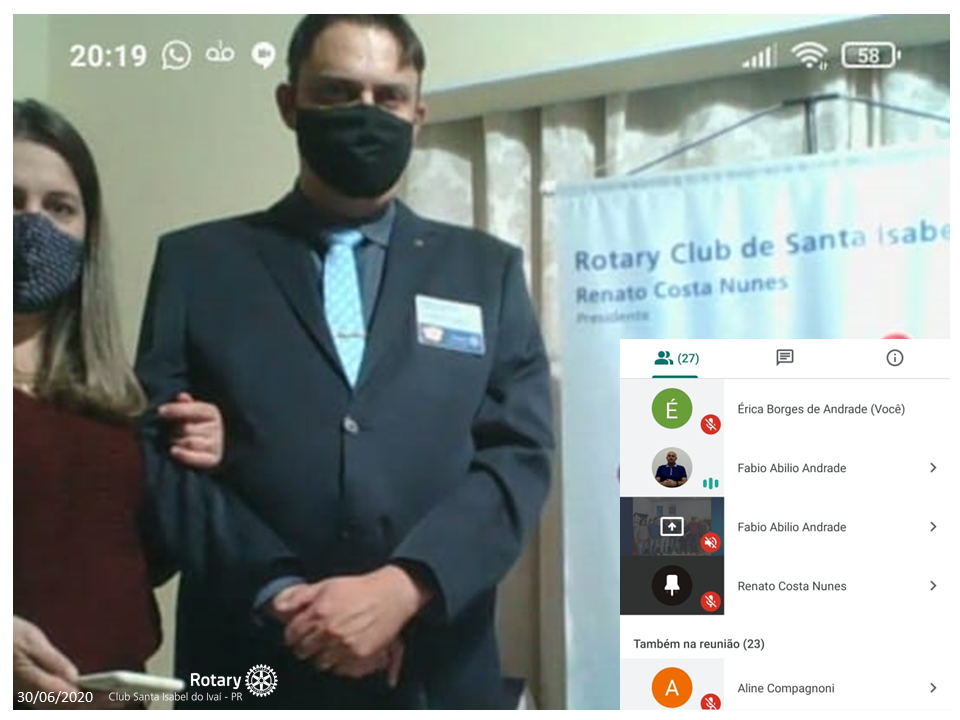Click the Rotary wheel logo

coord(261,680)
